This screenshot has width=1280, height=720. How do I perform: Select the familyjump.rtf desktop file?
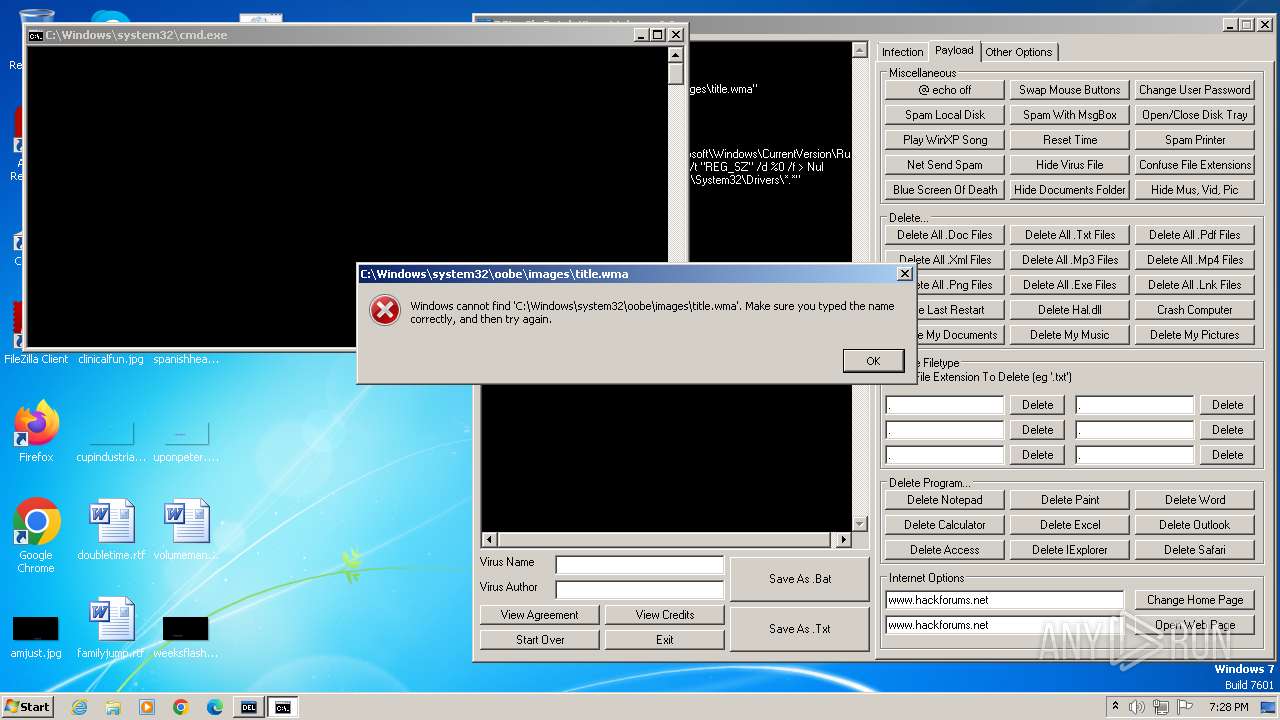(111, 628)
